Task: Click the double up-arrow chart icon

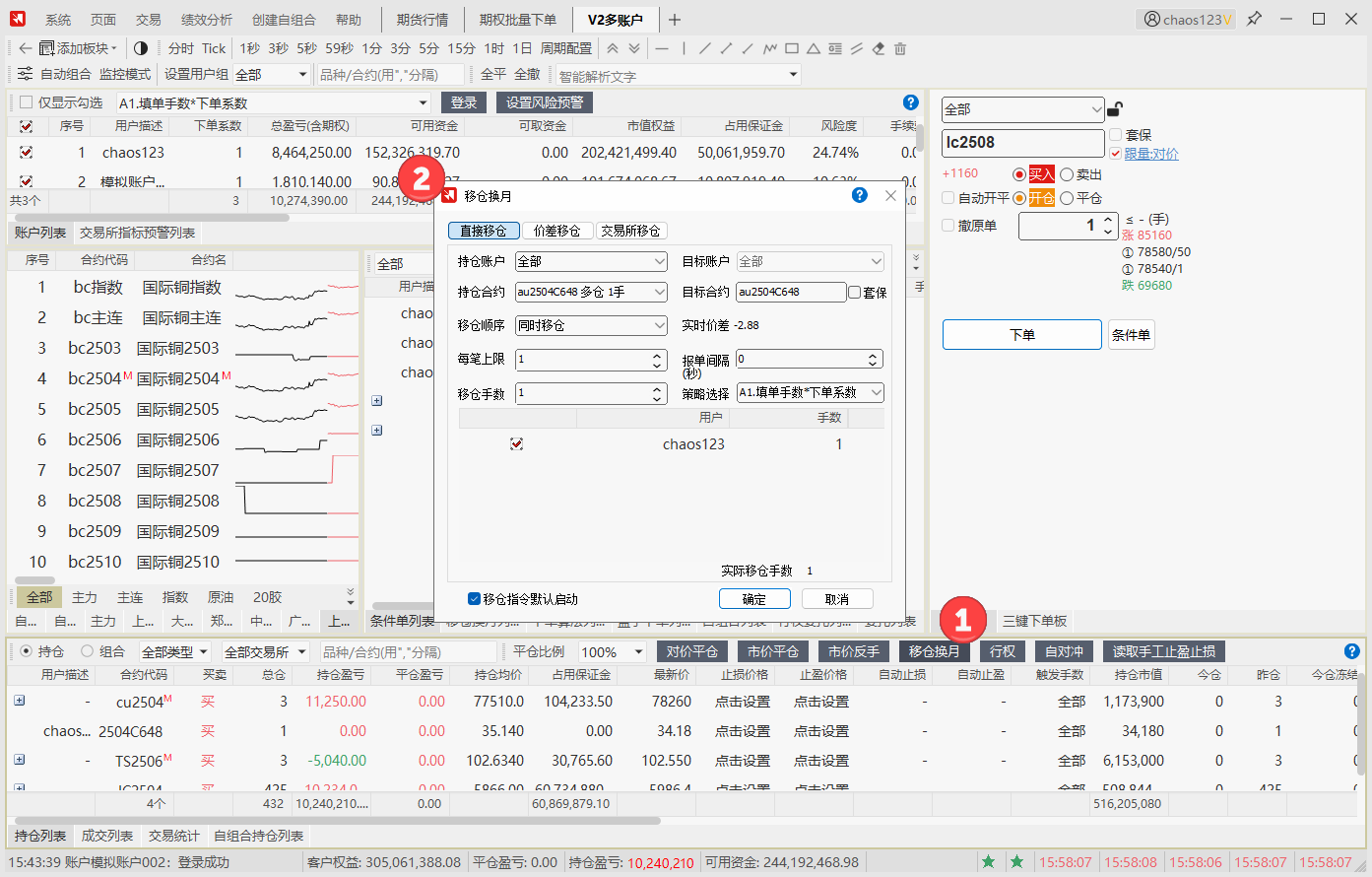Action: pyautogui.click(x=613, y=48)
